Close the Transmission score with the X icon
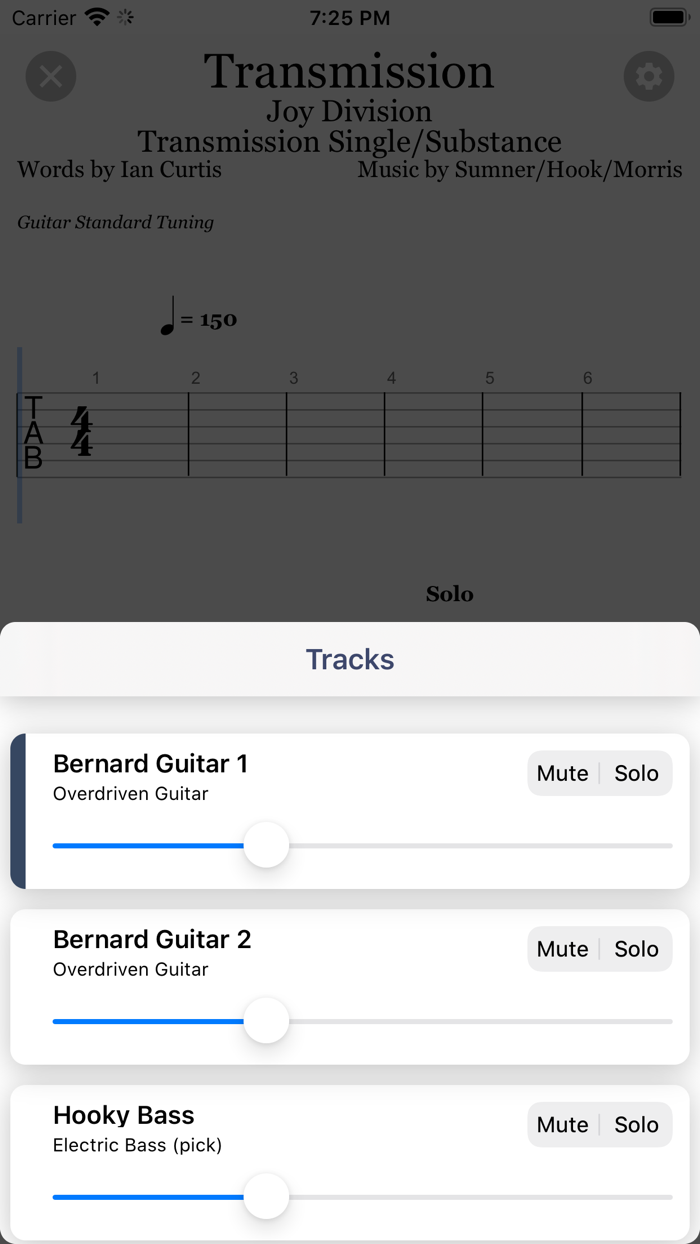The width and height of the screenshot is (700, 1244). (x=51, y=76)
